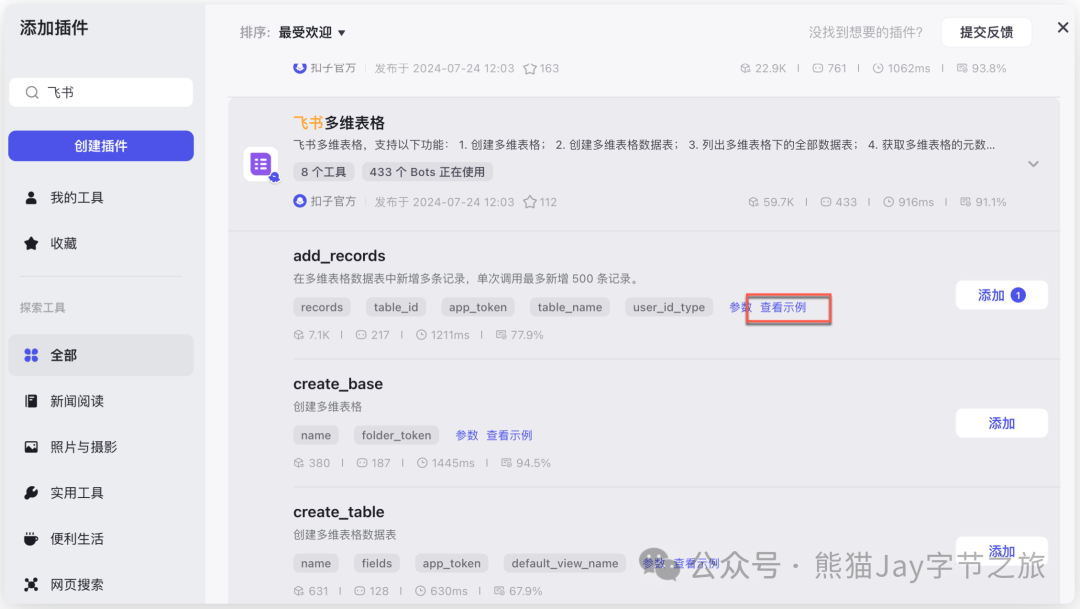Click the four-dot icon beside 全部
The height and width of the screenshot is (609, 1080).
[x=31, y=355]
